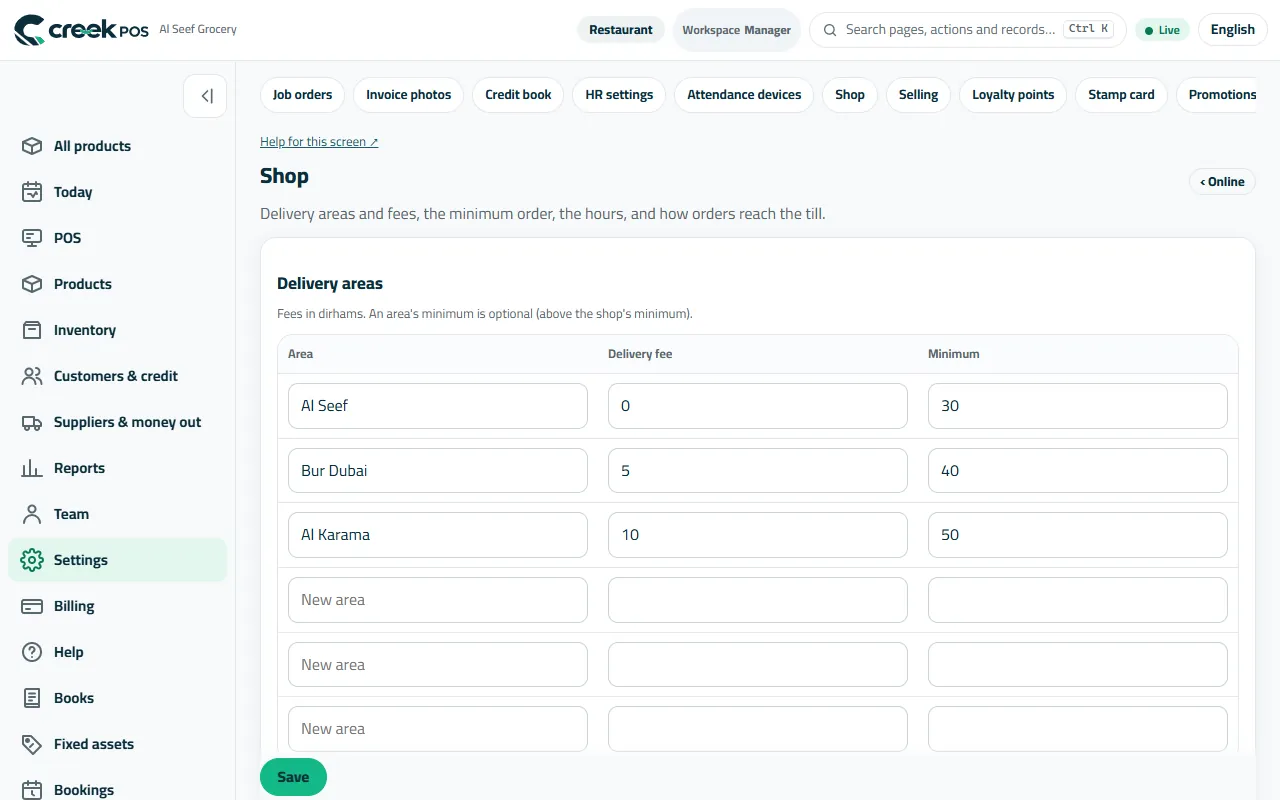
Task: Switch to the Stamp card tab
Action: point(1121,95)
